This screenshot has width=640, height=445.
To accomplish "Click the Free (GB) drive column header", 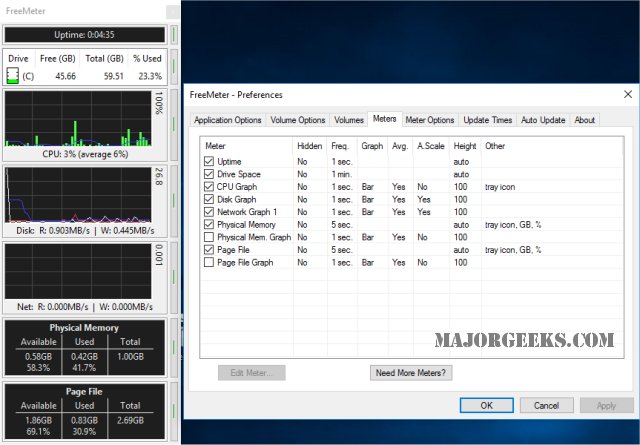I will tap(58, 58).
